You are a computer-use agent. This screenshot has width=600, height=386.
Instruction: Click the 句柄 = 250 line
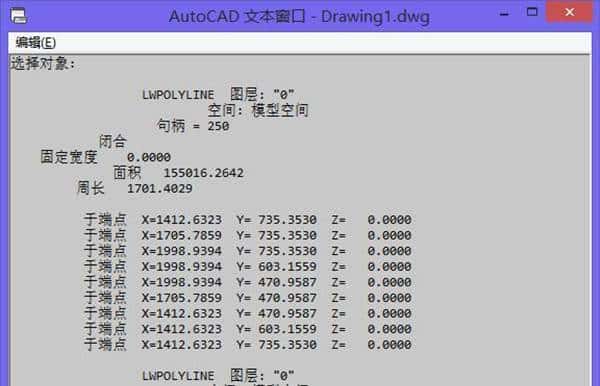tap(193, 126)
